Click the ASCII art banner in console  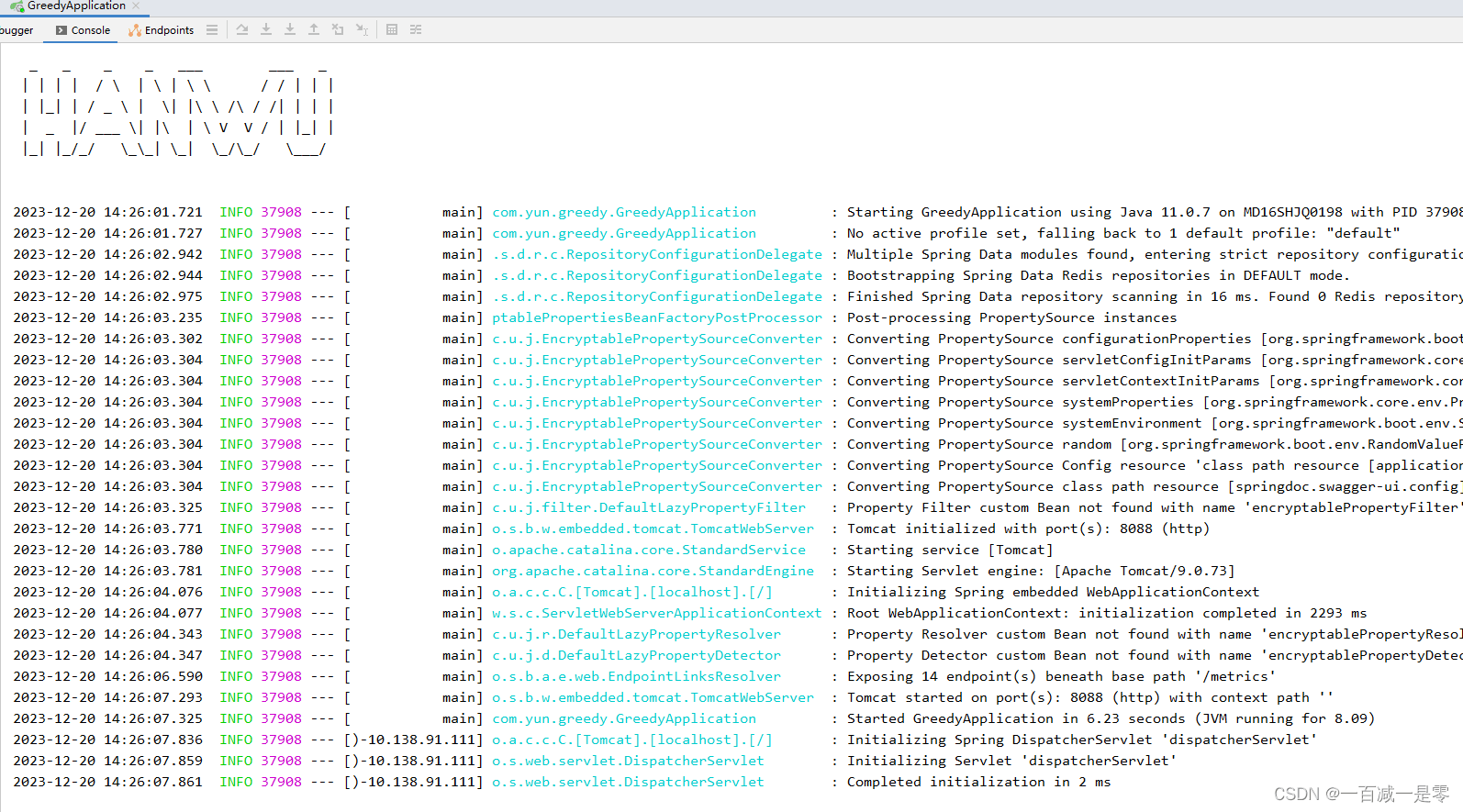(x=178, y=112)
